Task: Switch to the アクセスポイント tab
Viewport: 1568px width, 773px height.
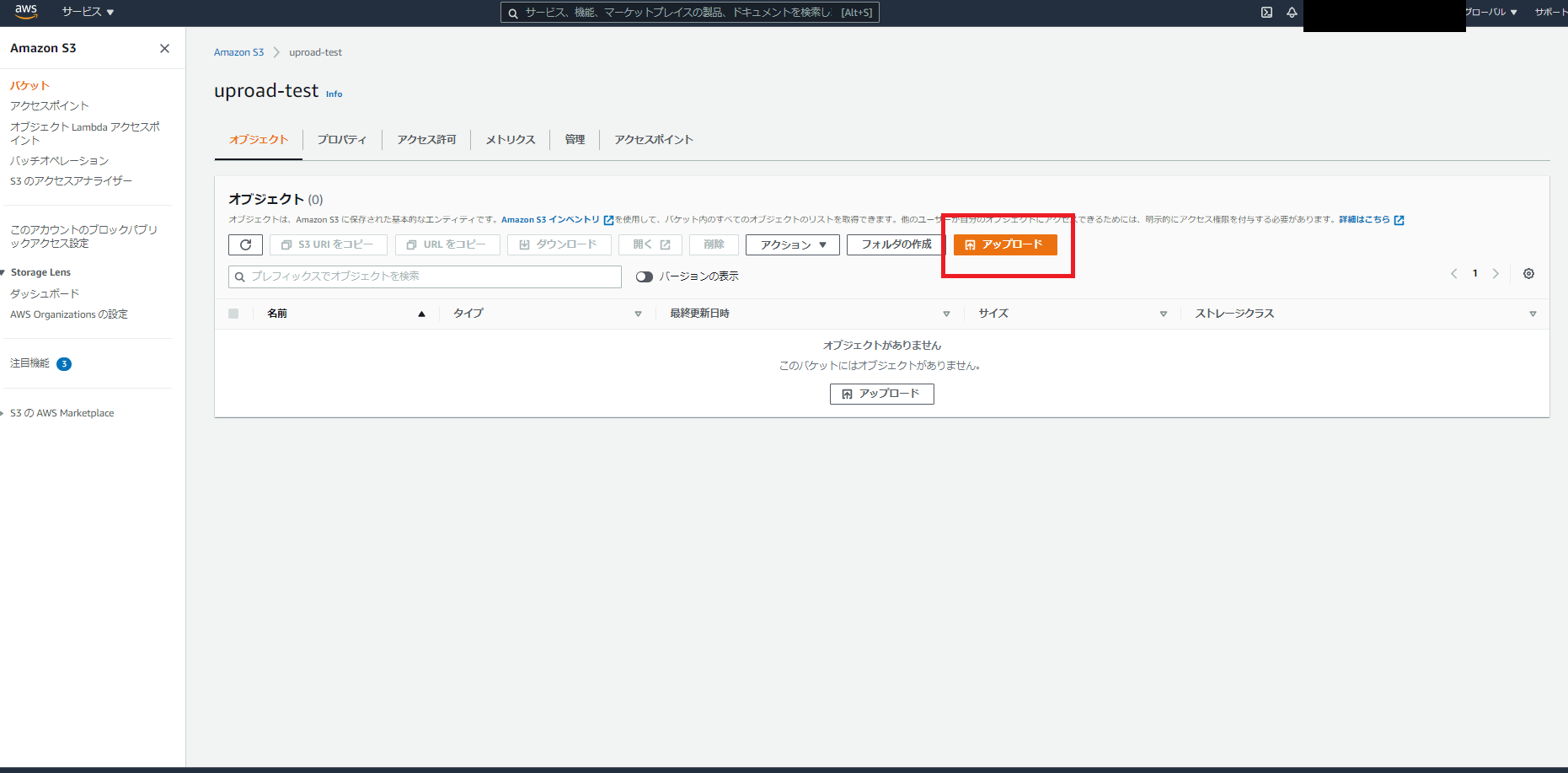Action: tap(654, 140)
